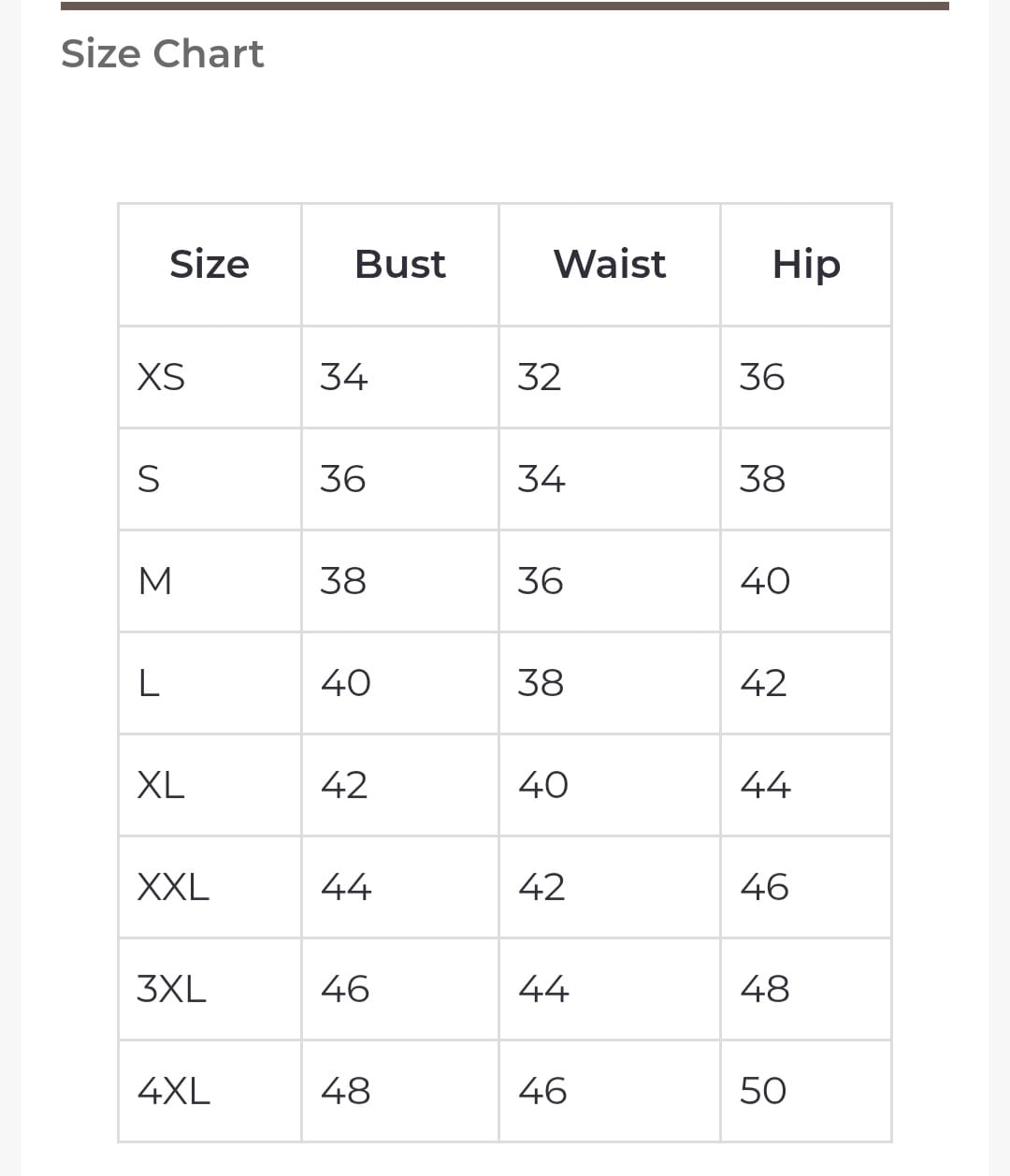Viewport: 1010px width, 1176px height.
Task: Click the hip value for size L
Action: [763, 683]
